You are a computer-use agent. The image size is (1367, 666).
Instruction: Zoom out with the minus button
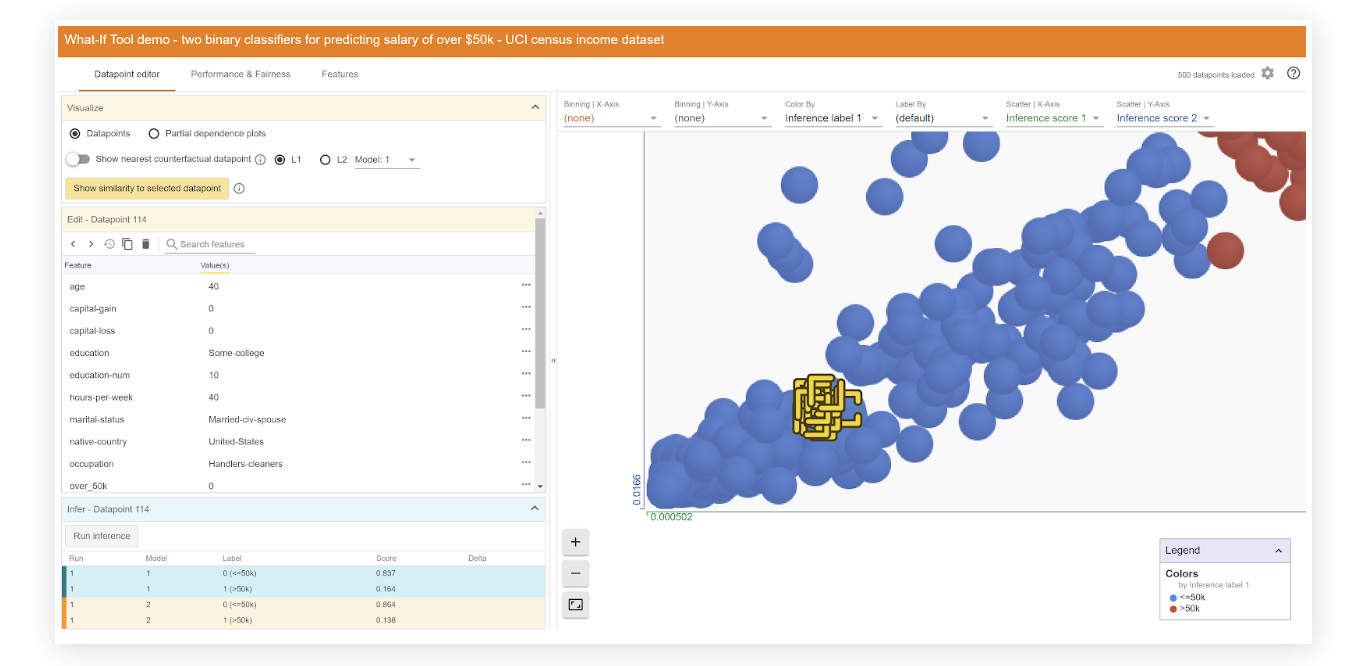coord(576,573)
